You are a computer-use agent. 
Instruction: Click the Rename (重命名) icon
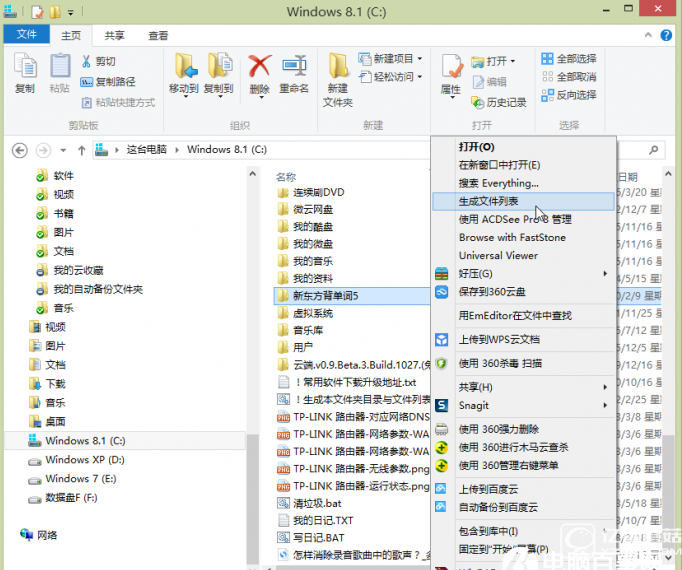click(294, 73)
